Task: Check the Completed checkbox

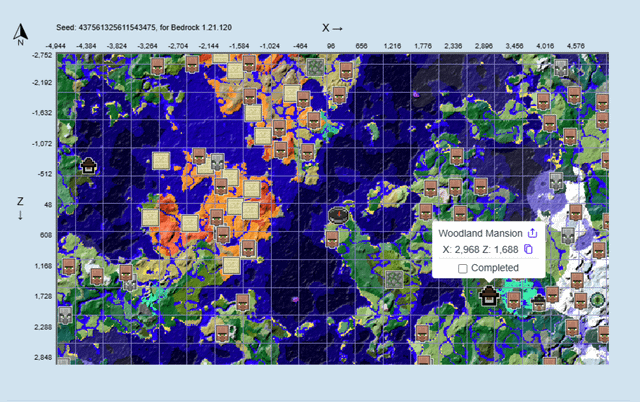Action: (462, 268)
